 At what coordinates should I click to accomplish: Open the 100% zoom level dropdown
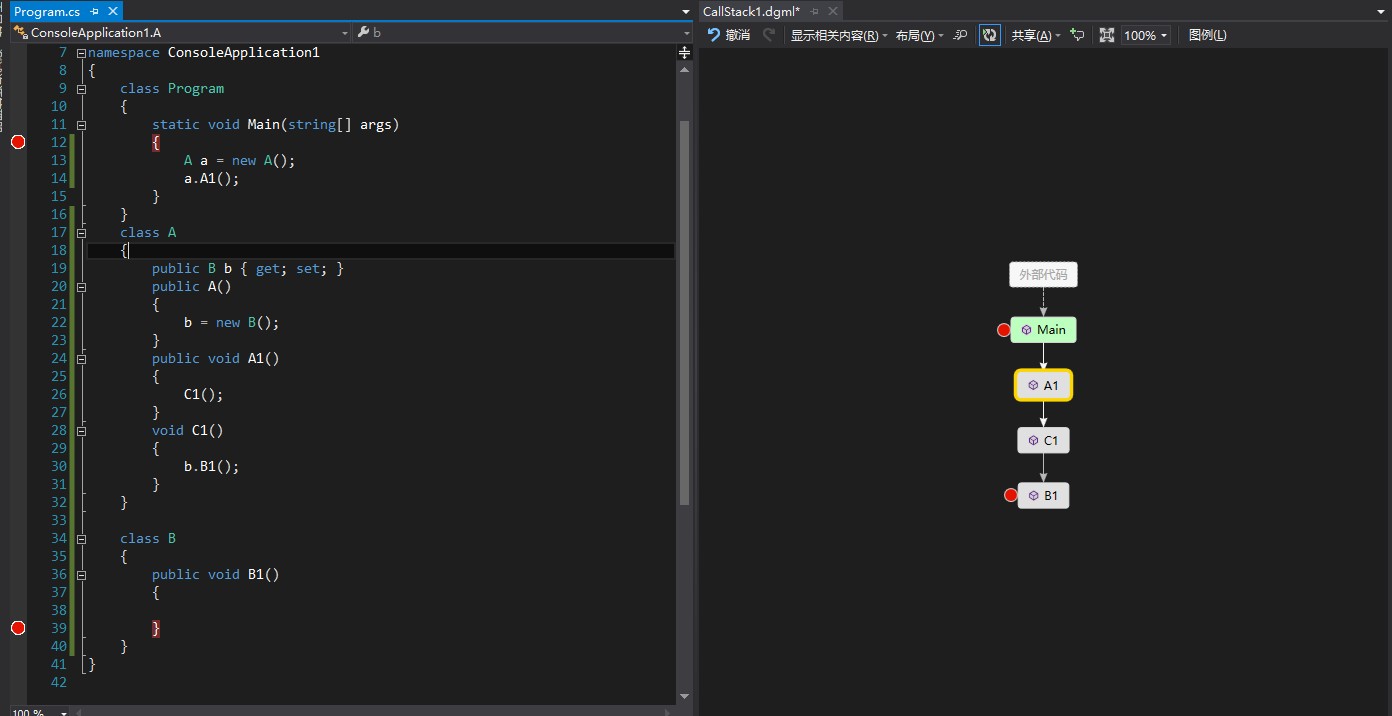1145,35
